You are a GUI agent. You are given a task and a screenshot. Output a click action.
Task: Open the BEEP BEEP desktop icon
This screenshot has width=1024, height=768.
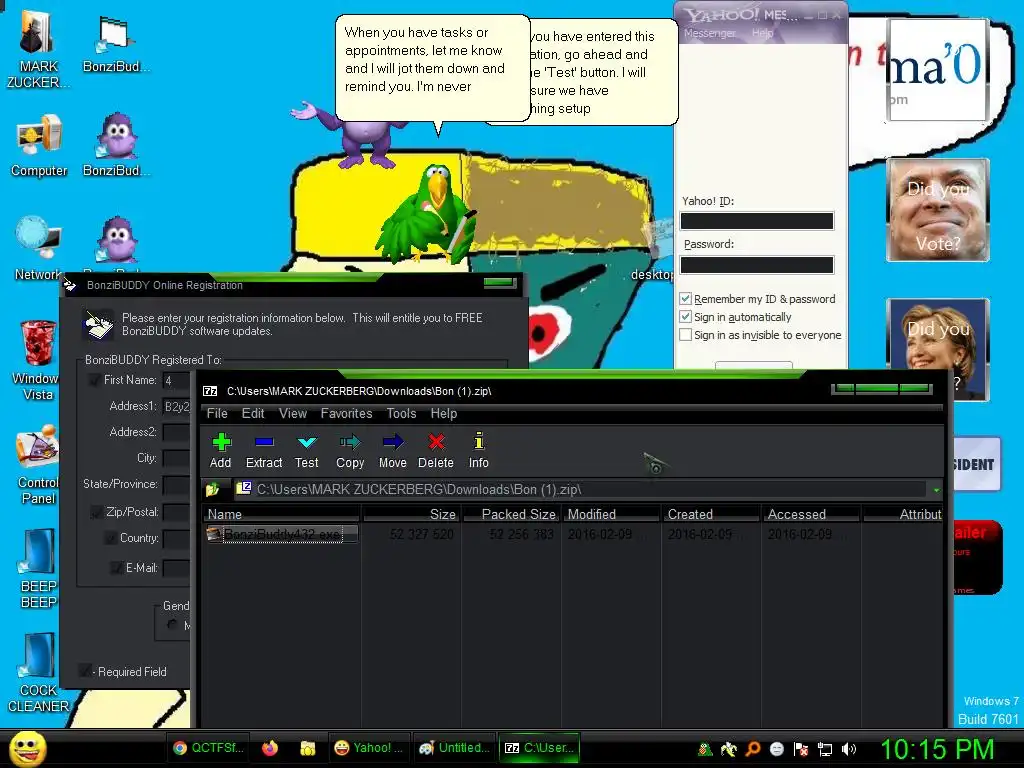(38, 568)
